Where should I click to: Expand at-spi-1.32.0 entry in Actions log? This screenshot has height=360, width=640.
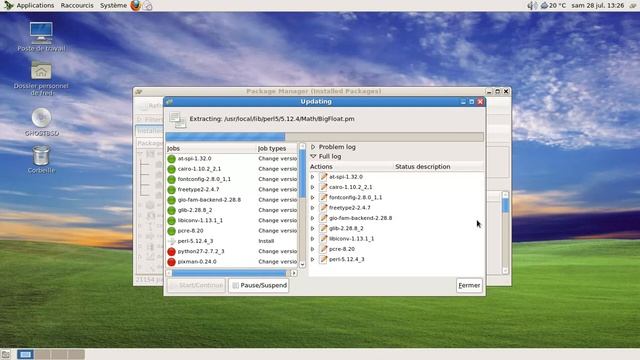pos(313,177)
